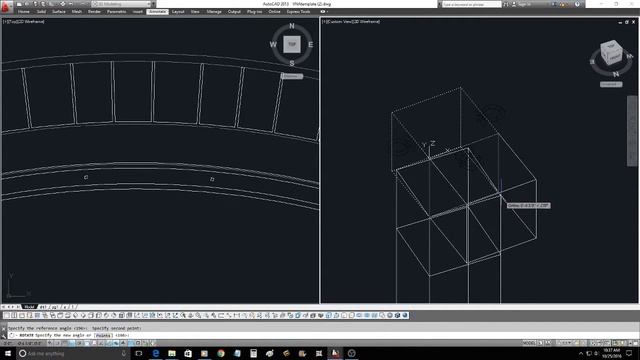Switch to the Solid ribbon tab
The height and width of the screenshot is (360, 640).
(x=42, y=11)
